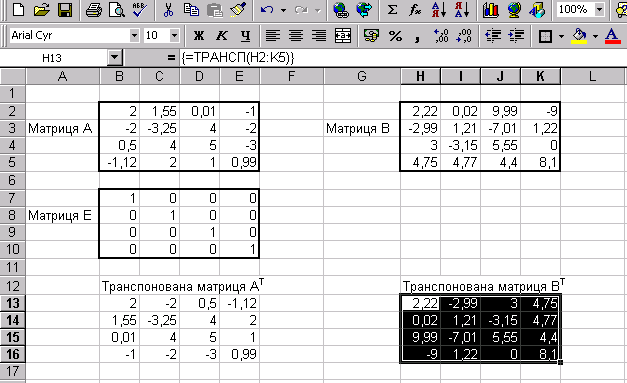Expand the redo history dropdown arrow
Viewport: 627px width, 383px height.
(x=318, y=10)
